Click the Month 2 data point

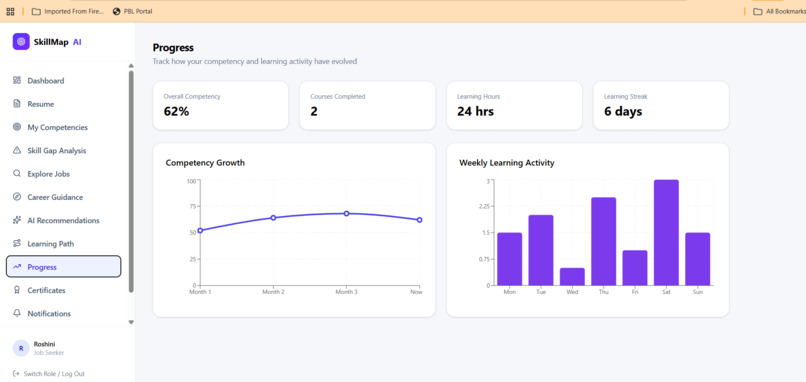(x=273, y=217)
